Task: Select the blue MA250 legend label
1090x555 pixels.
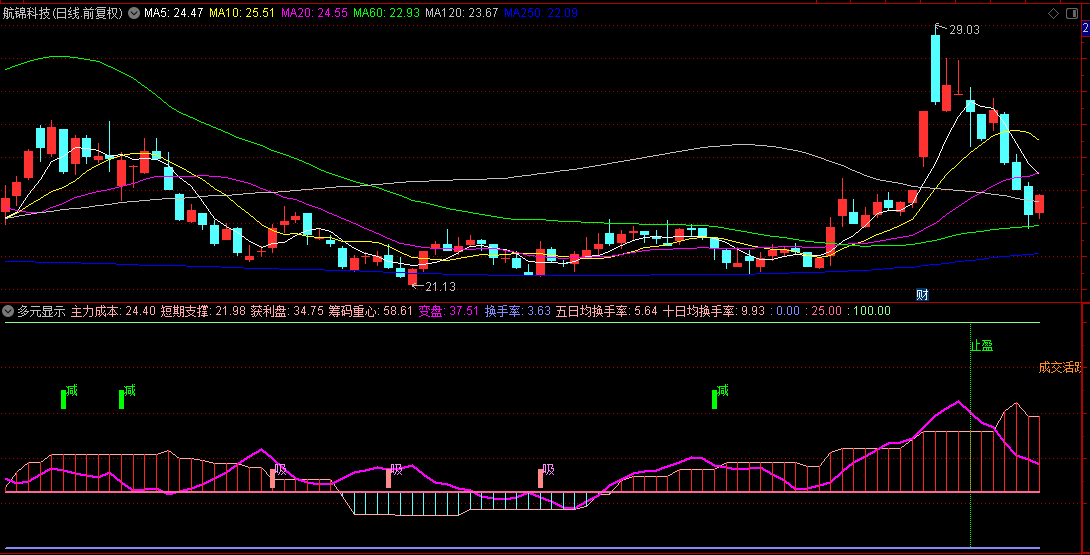Action: (541, 13)
